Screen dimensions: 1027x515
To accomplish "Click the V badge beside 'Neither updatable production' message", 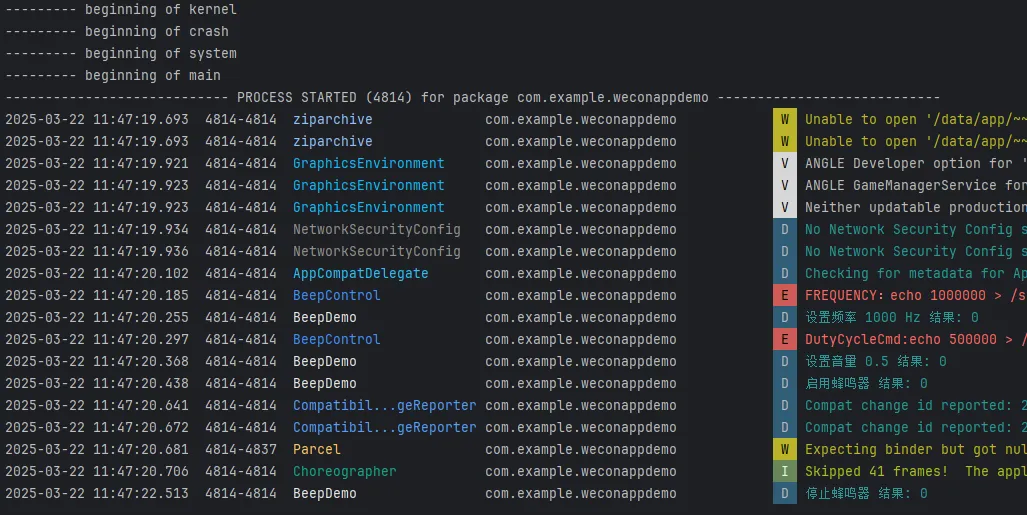I will (x=784, y=208).
